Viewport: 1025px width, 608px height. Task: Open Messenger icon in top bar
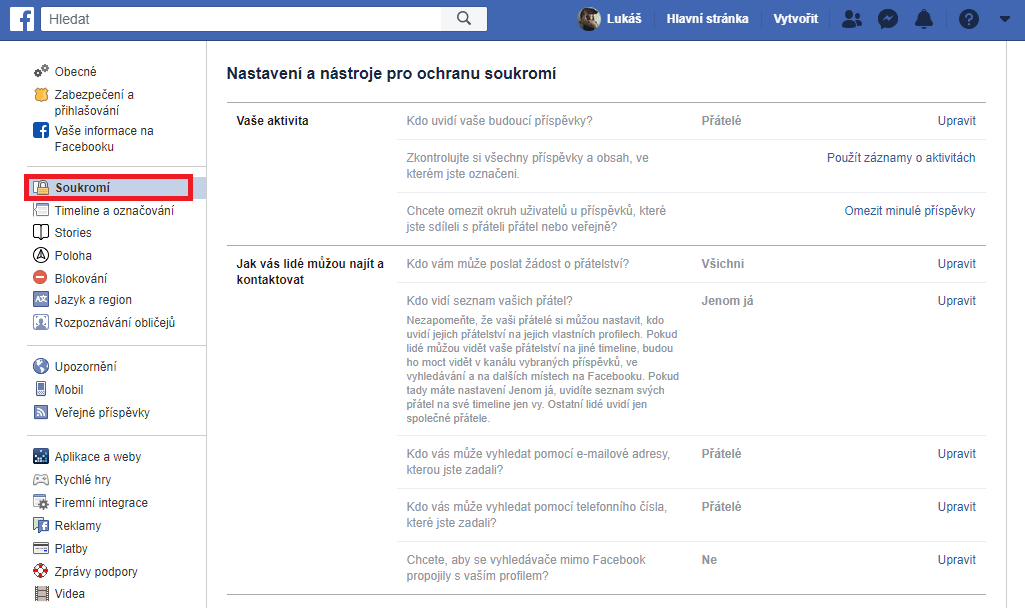(887, 19)
